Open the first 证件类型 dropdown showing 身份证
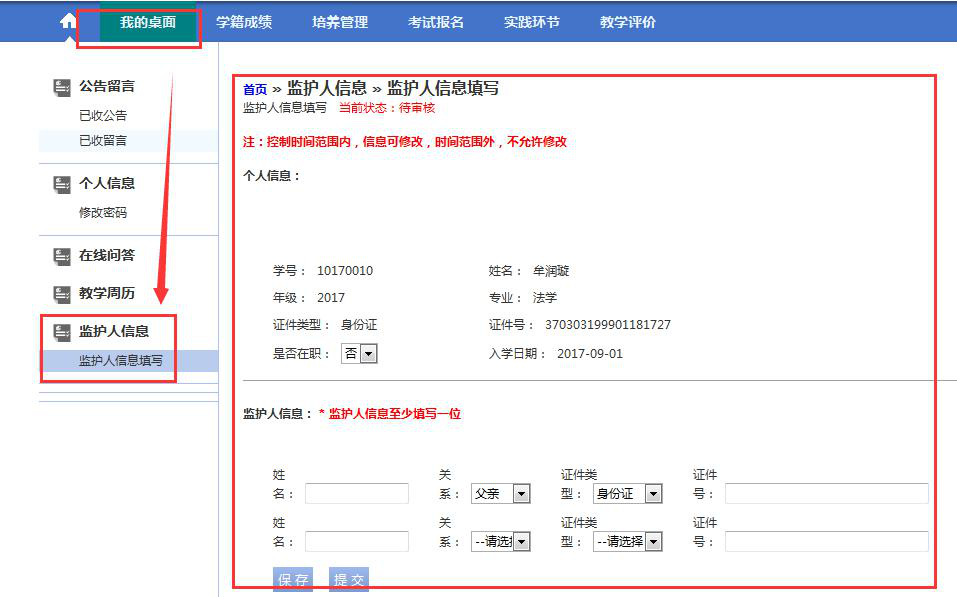 630,493
